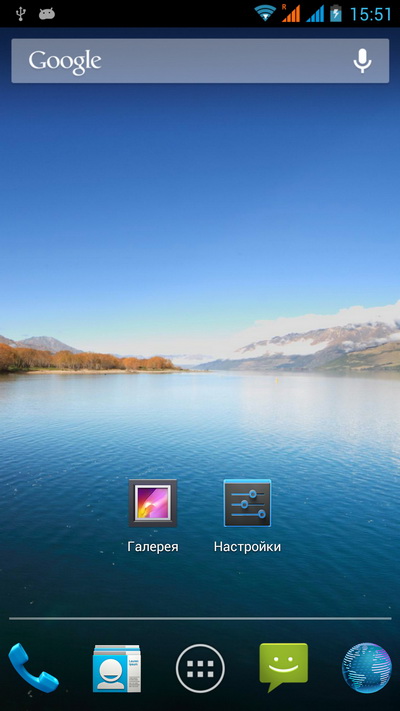The image size is (400, 711).
Task: Tap the Галерея text label
Action: pyautogui.click(x=153, y=547)
